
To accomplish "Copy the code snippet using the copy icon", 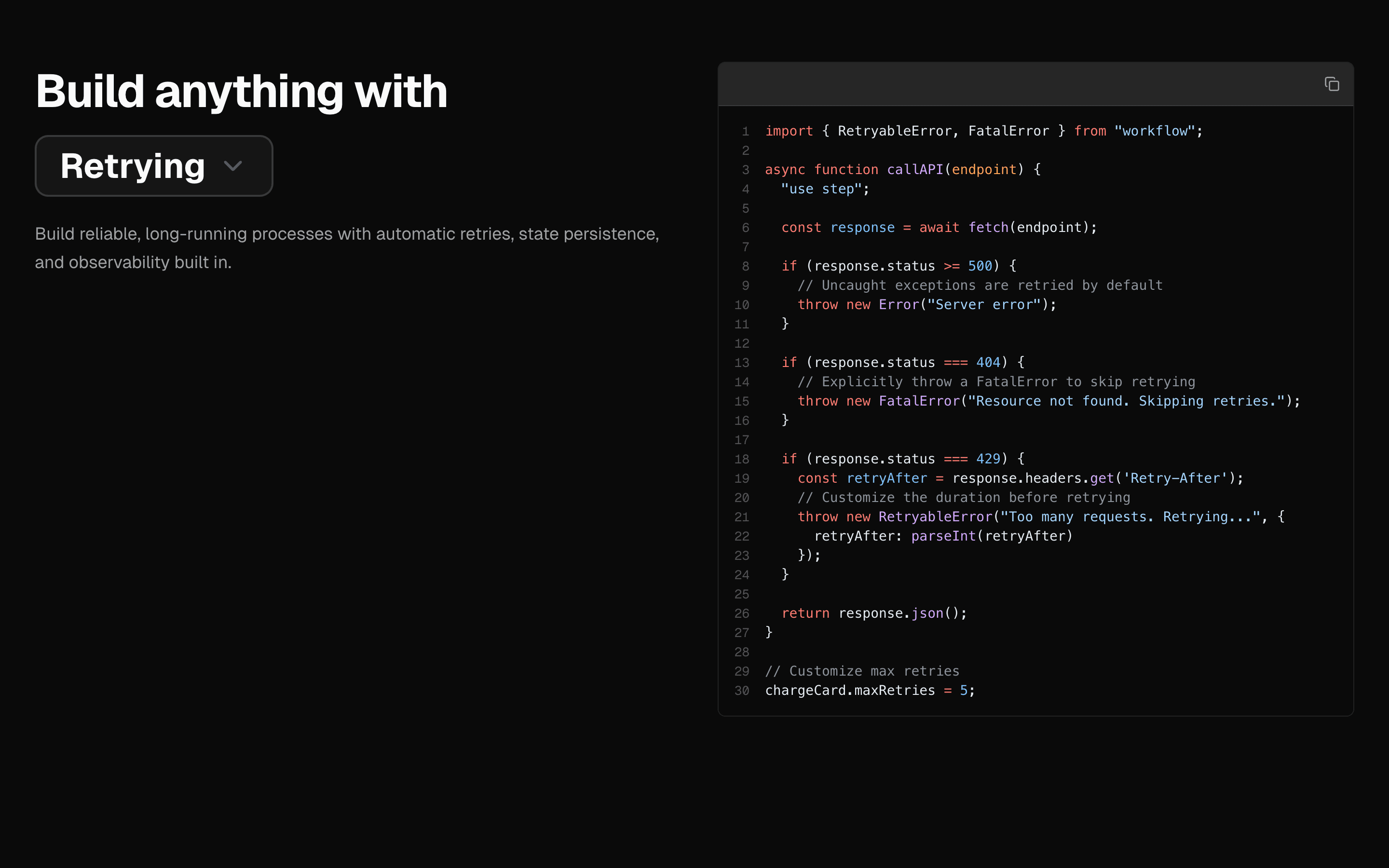I will coord(1333,84).
